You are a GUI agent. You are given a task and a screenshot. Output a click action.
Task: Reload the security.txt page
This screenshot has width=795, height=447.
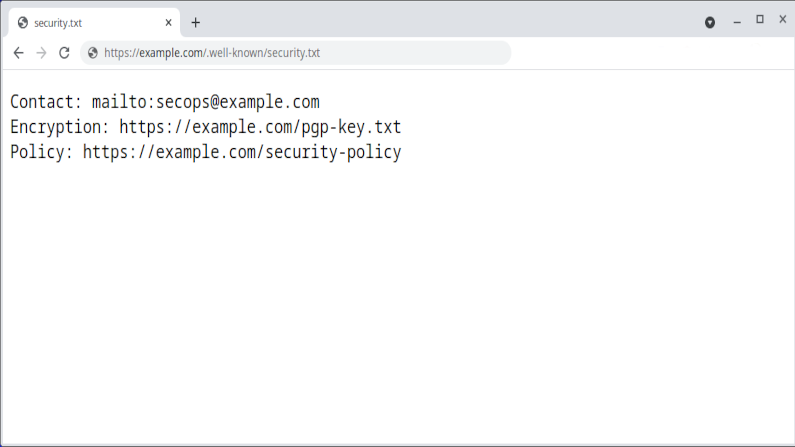coord(64,53)
